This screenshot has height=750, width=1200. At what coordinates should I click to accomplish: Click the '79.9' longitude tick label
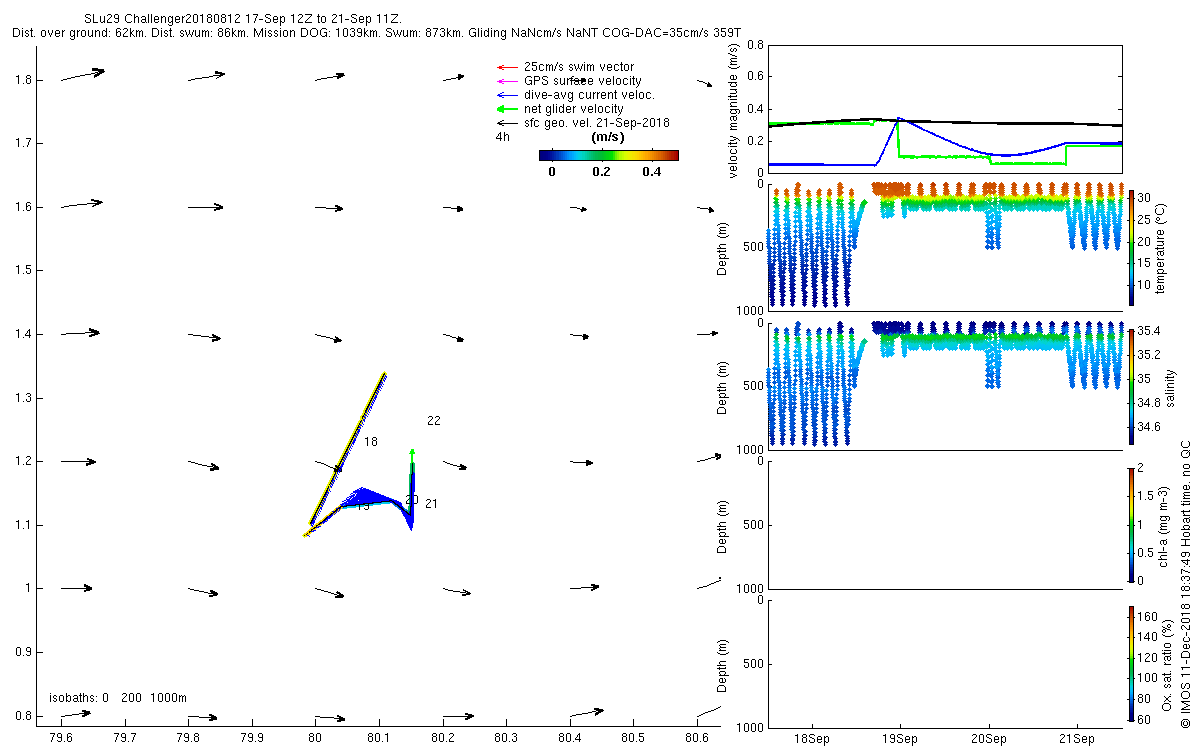coord(252,738)
